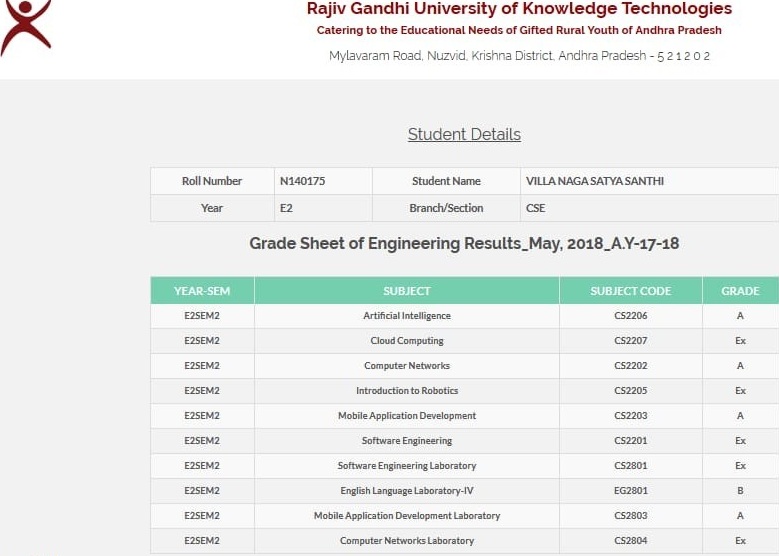Viewport: 779px width, 556px height.
Task: Click the Mylavaram Road address line
Action: (519, 56)
